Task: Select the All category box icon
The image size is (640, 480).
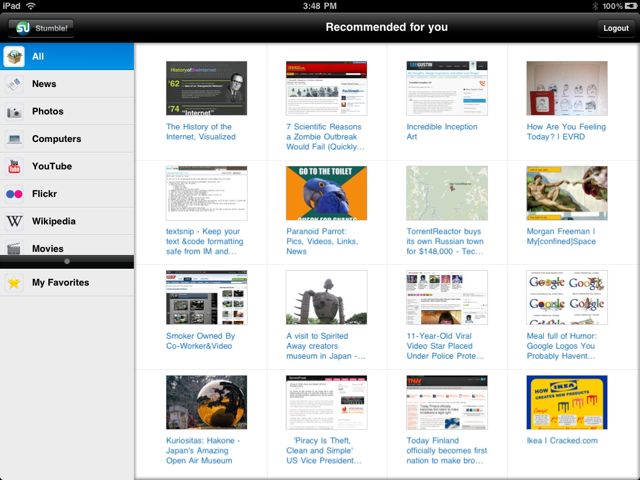Action: click(14, 56)
